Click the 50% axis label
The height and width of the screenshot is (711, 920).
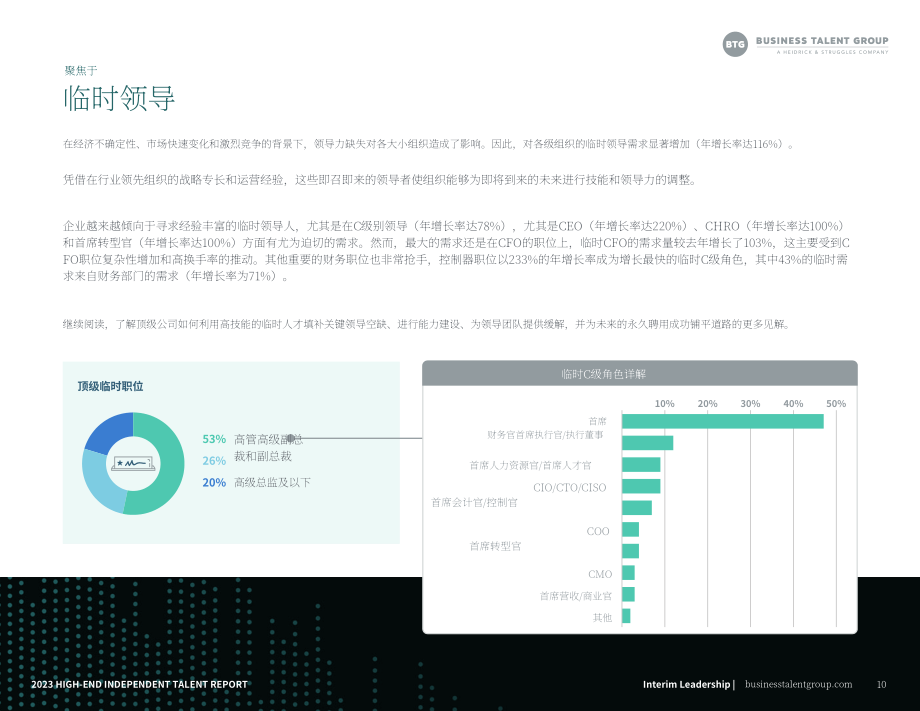pyautogui.click(x=836, y=404)
